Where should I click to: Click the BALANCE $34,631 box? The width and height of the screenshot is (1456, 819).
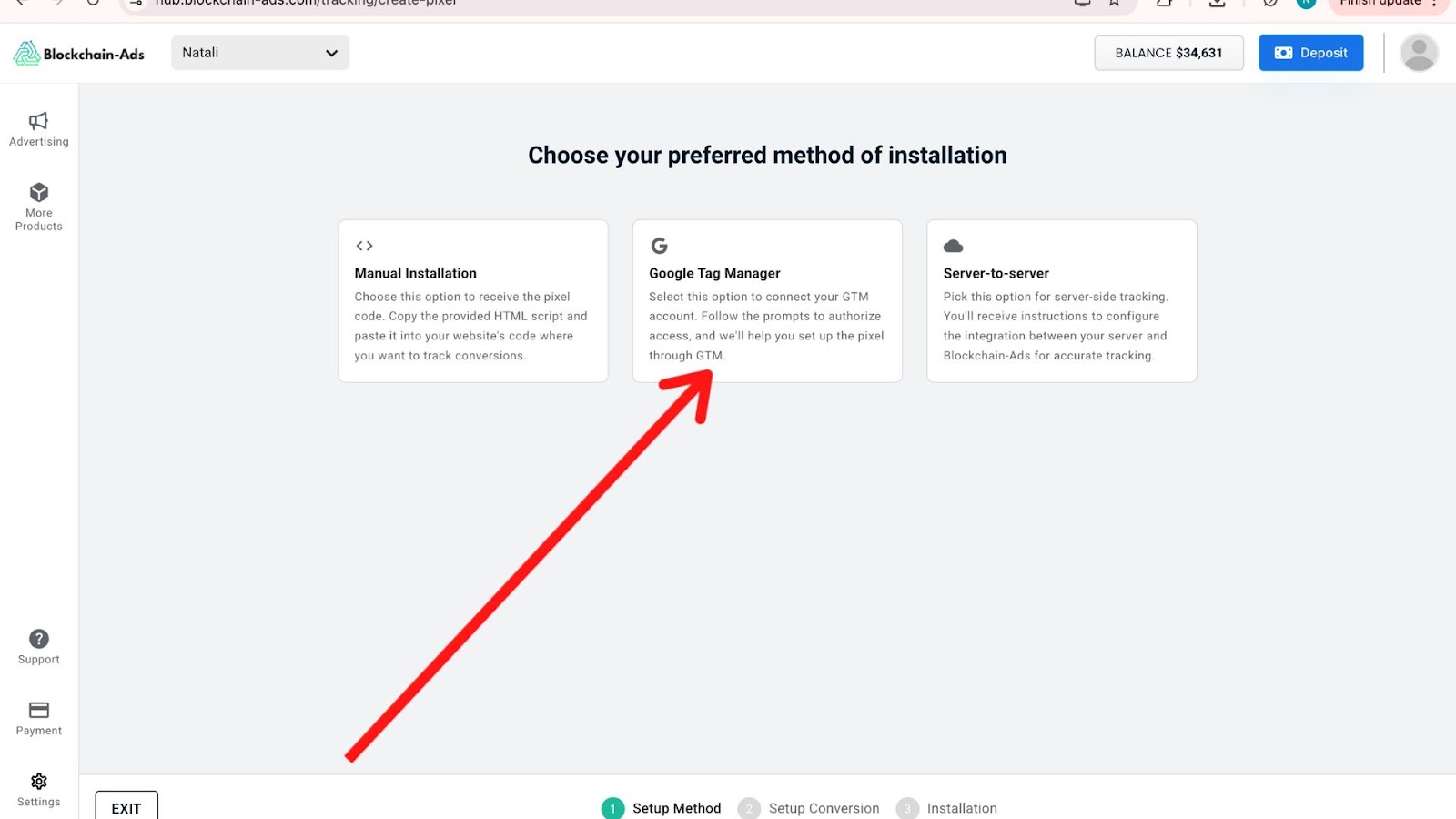(x=1168, y=53)
